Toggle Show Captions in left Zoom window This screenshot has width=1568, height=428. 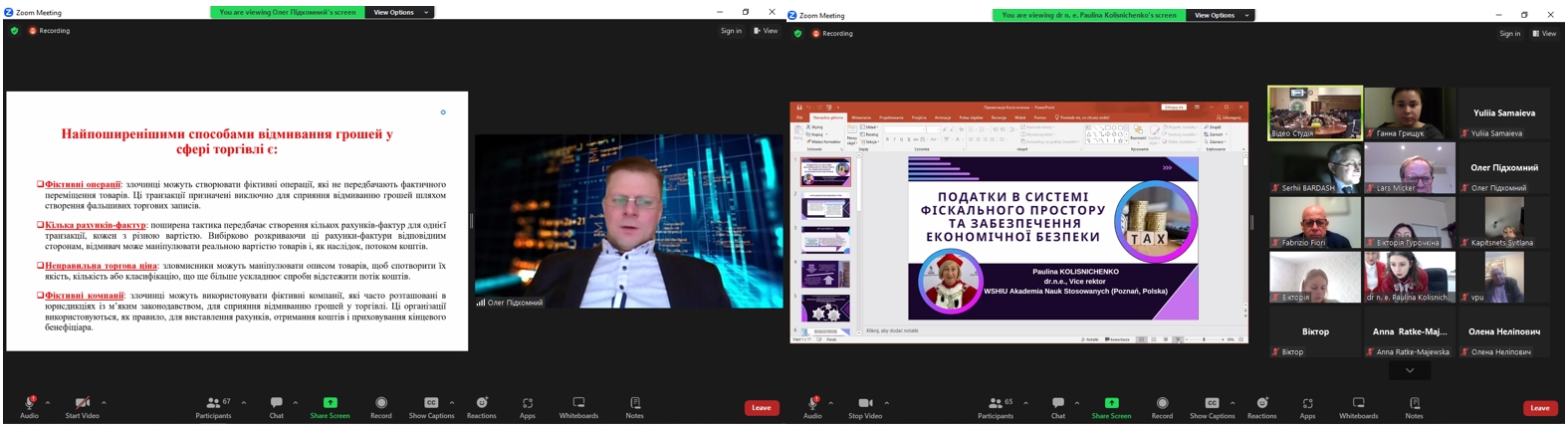tap(431, 407)
